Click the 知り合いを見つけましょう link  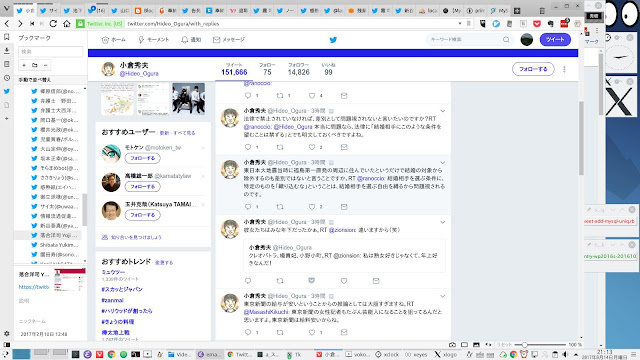(136, 237)
